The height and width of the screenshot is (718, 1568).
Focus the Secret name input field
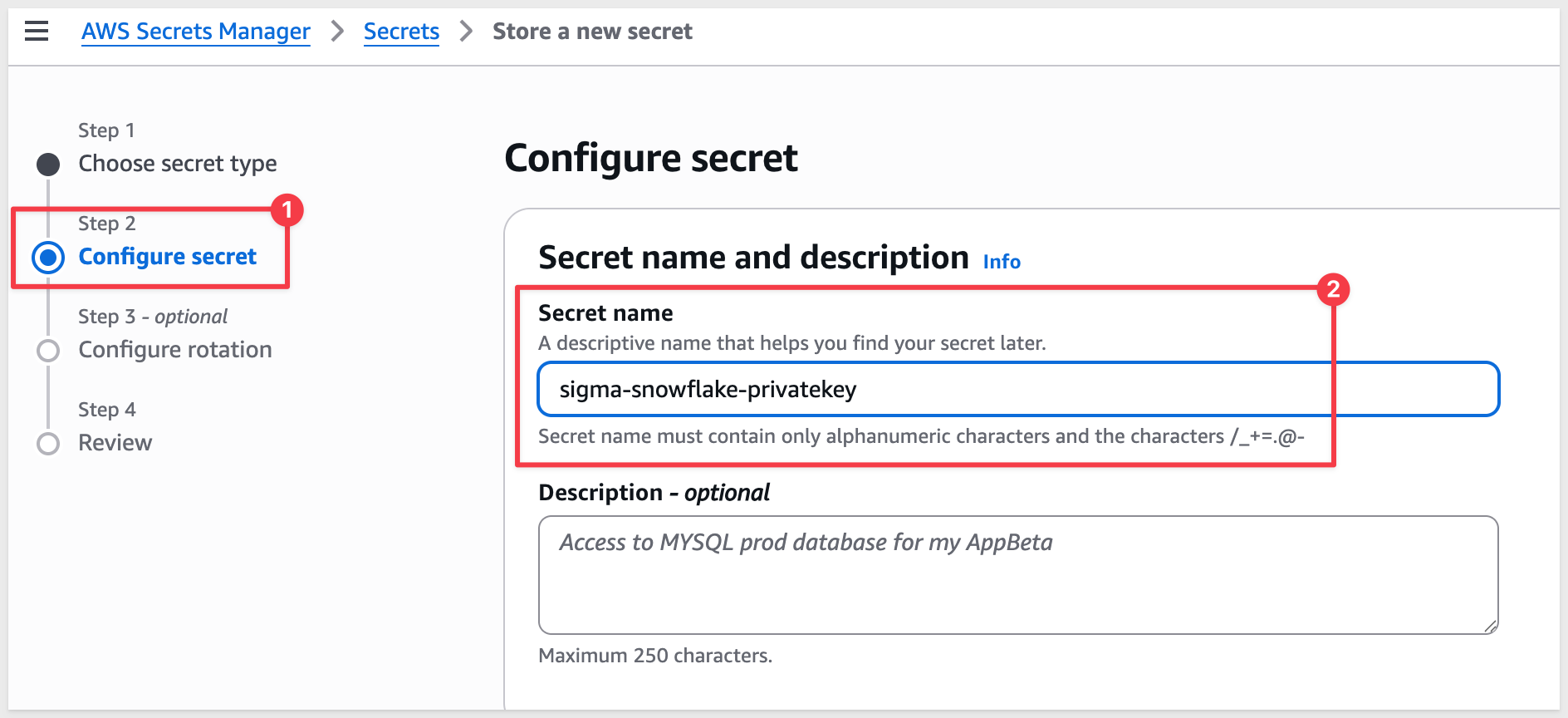coord(1018,389)
